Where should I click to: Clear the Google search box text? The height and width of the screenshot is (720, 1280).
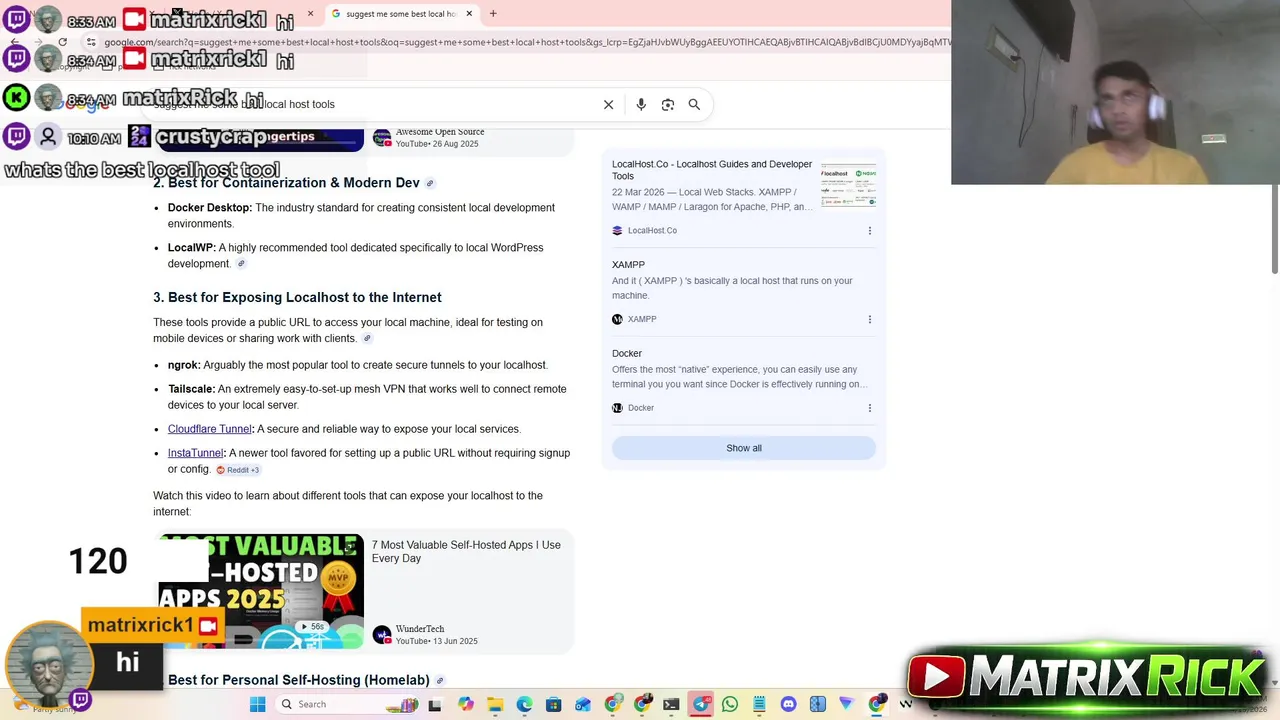(x=608, y=104)
